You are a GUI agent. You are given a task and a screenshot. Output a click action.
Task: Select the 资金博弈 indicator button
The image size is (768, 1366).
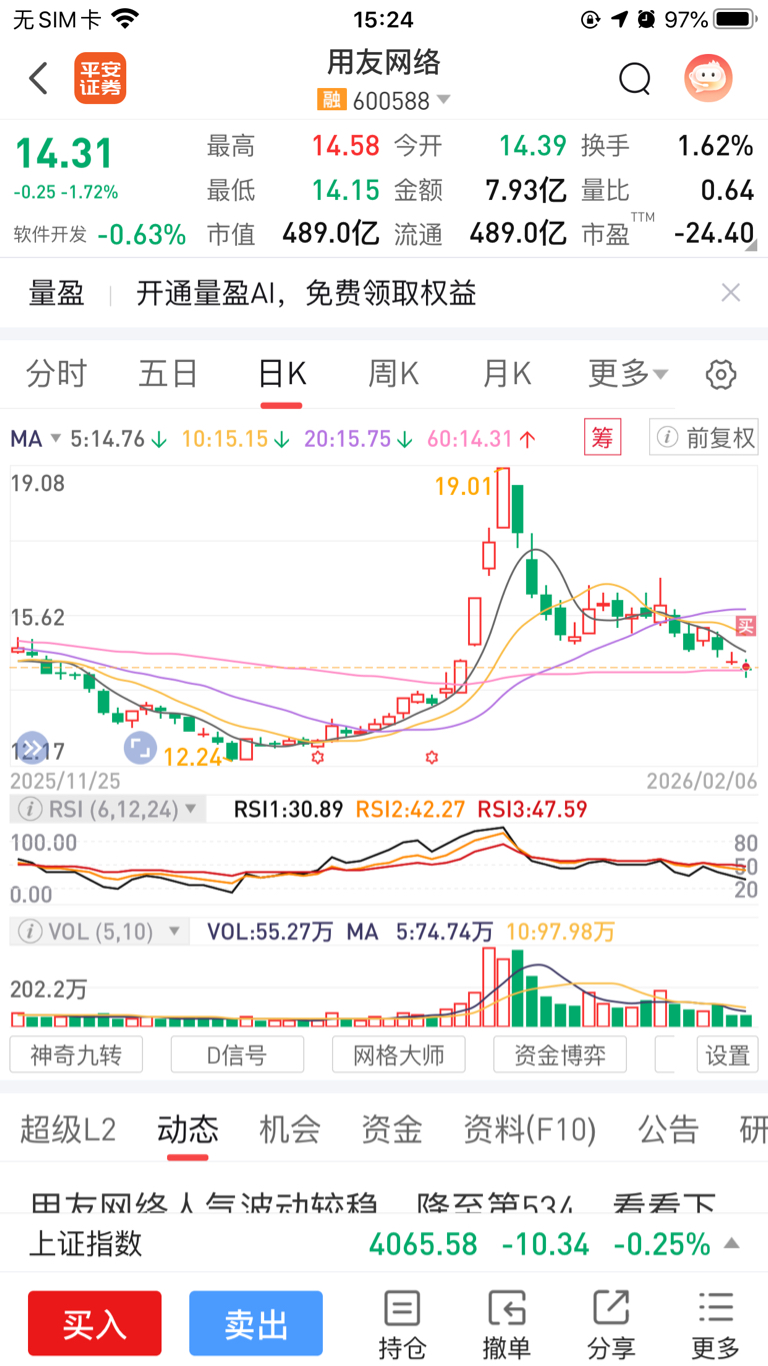560,1055
